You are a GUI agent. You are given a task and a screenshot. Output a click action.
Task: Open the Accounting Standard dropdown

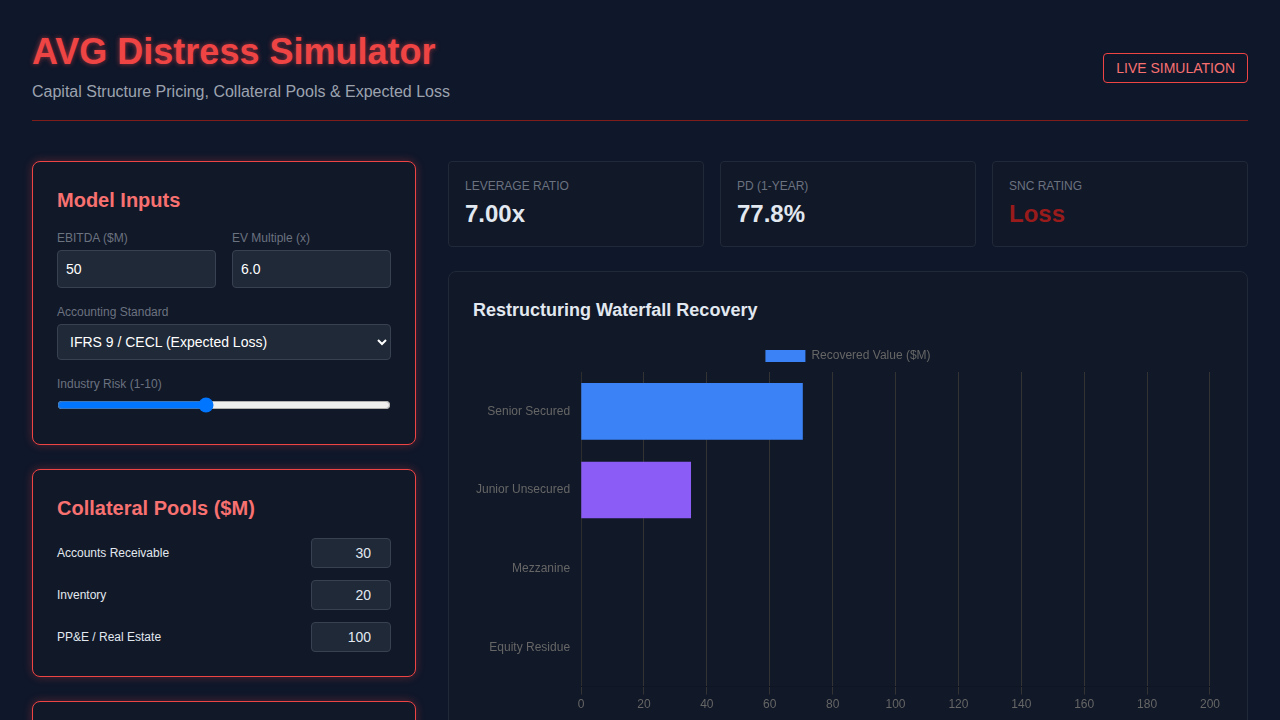[224, 342]
